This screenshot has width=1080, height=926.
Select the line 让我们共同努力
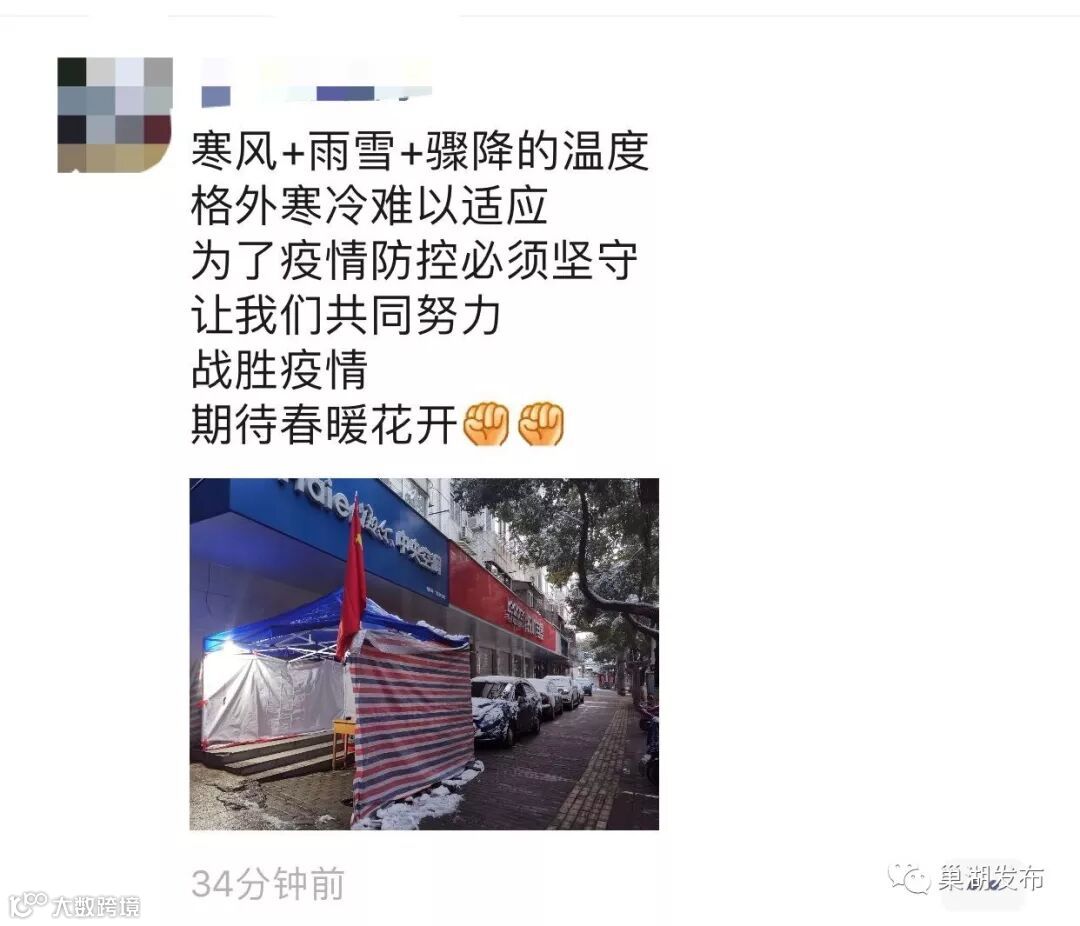346,315
